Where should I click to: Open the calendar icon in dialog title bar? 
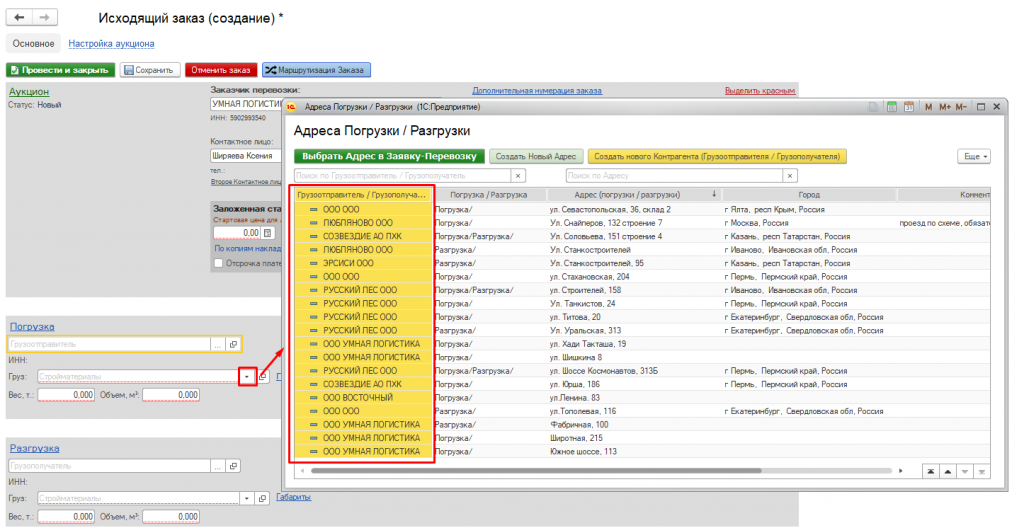pyautogui.click(x=908, y=107)
